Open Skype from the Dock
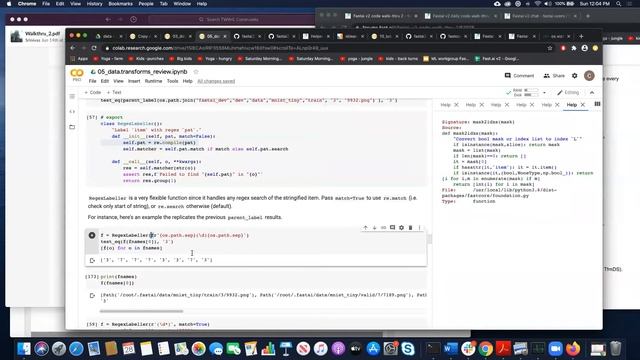The width and height of the screenshot is (640, 360). (408, 349)
